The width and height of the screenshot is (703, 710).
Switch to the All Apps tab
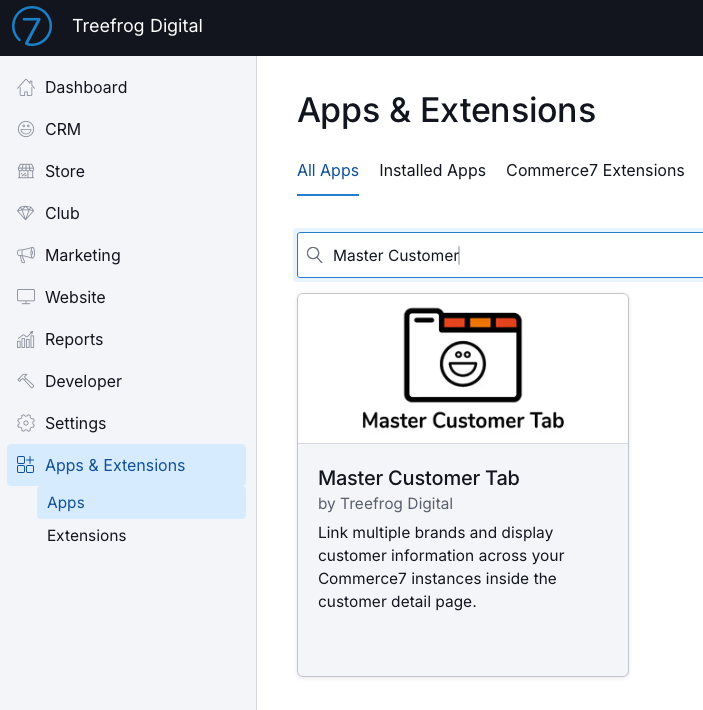pyautogui.click(x=328, y=171)
